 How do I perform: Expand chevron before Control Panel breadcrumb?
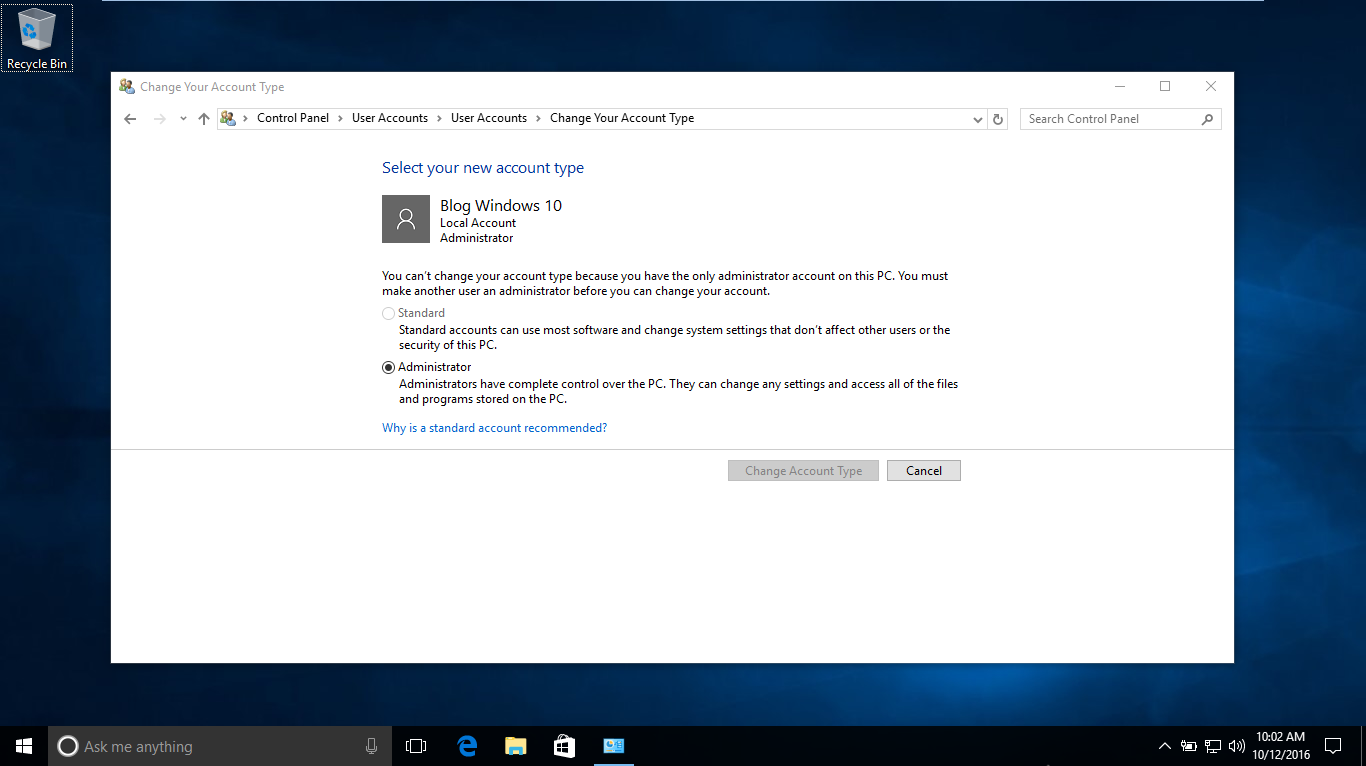(246, 118)
